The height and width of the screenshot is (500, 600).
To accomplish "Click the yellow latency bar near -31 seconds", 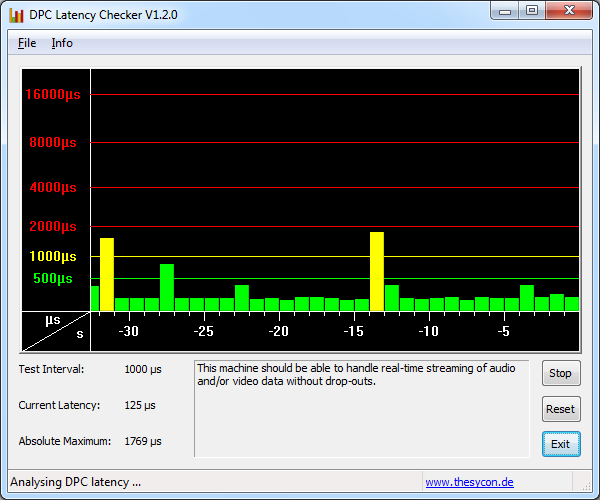I will (107, 274).
